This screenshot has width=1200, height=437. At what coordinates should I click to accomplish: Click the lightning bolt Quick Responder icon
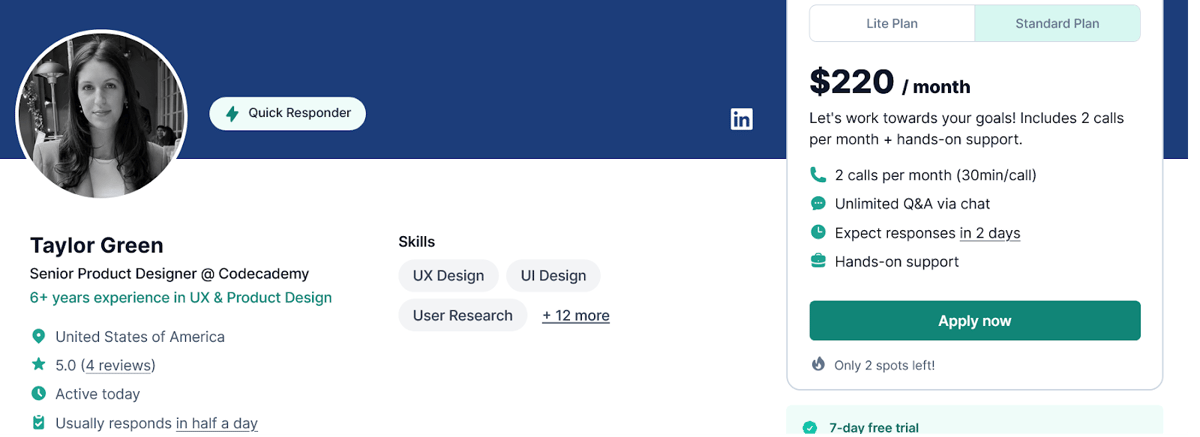tap(232, 114)
